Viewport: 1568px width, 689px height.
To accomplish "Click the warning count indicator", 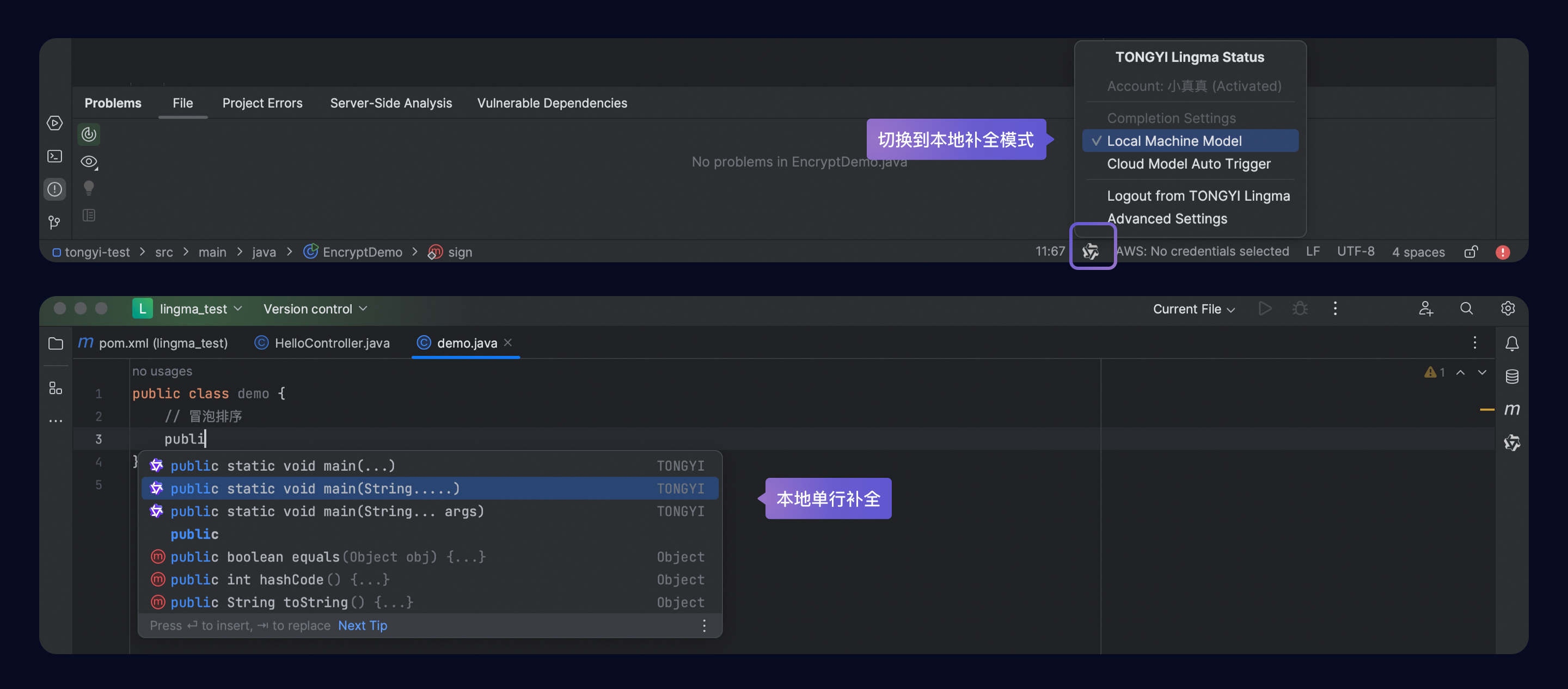I will point(1435,372).
